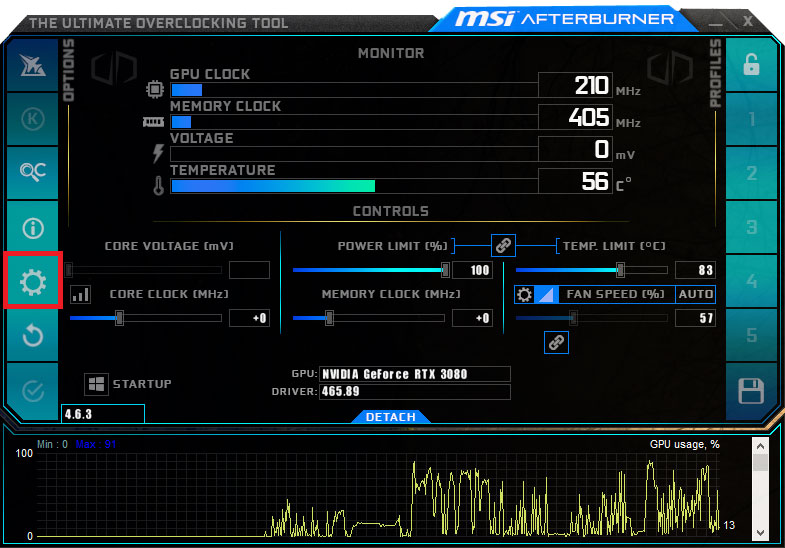The height and width of the screenshot is (548, 785).
Task: Toggle the fan sync link icon
Action: [556, 342]
